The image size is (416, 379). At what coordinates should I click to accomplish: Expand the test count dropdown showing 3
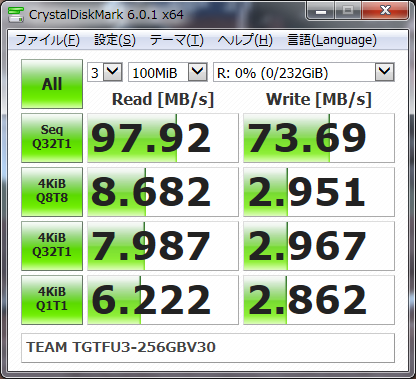[113, 72]
